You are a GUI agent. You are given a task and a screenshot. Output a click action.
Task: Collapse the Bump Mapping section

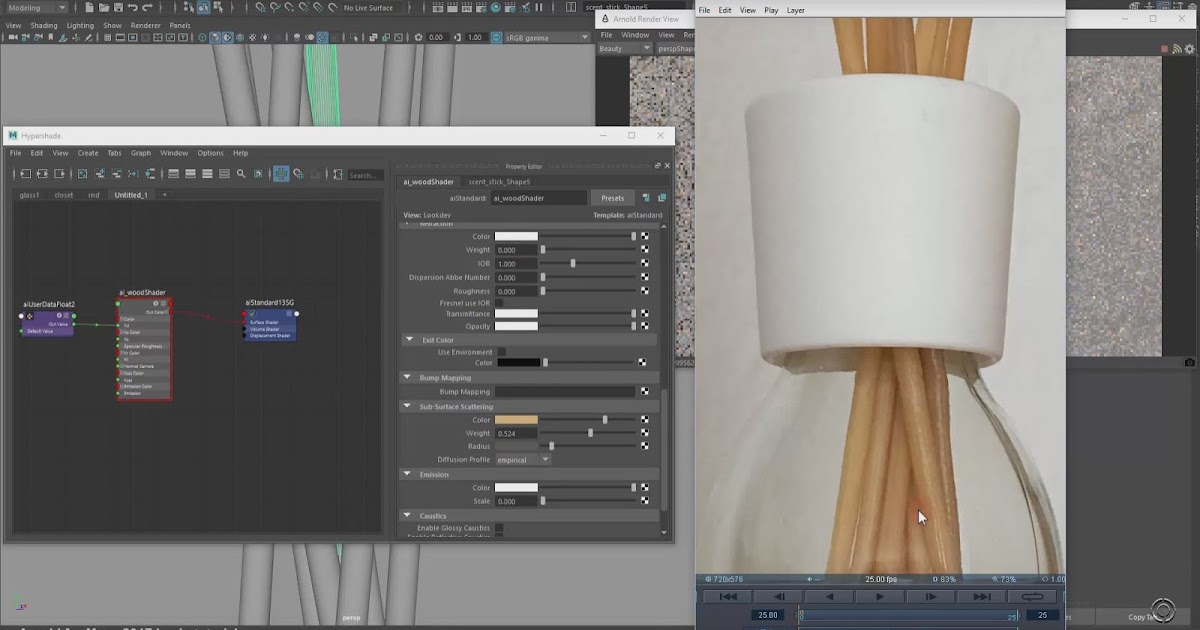[x=408, y=378]
